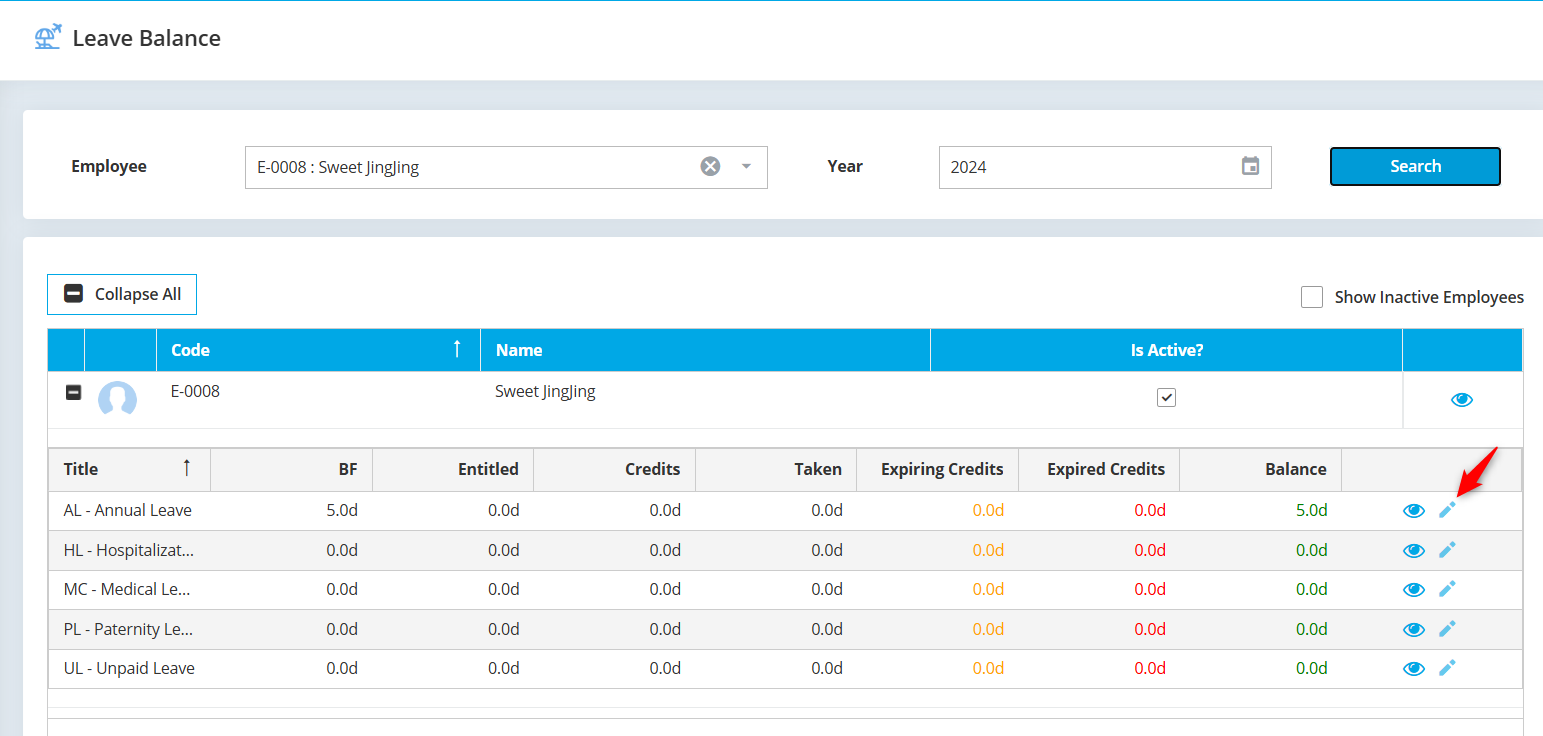Viewport: 1543px width, 736px height.
Task: Edit the Paternity Leave row with the pencil icon
Action: 1447,628
